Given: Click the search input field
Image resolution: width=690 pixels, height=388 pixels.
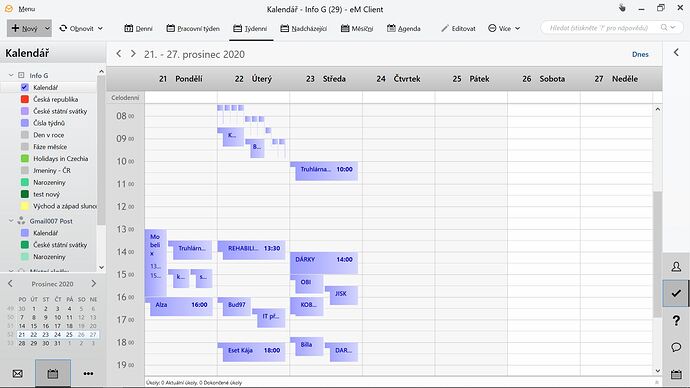Looking at the screenshot, I should tap(603, 28).
